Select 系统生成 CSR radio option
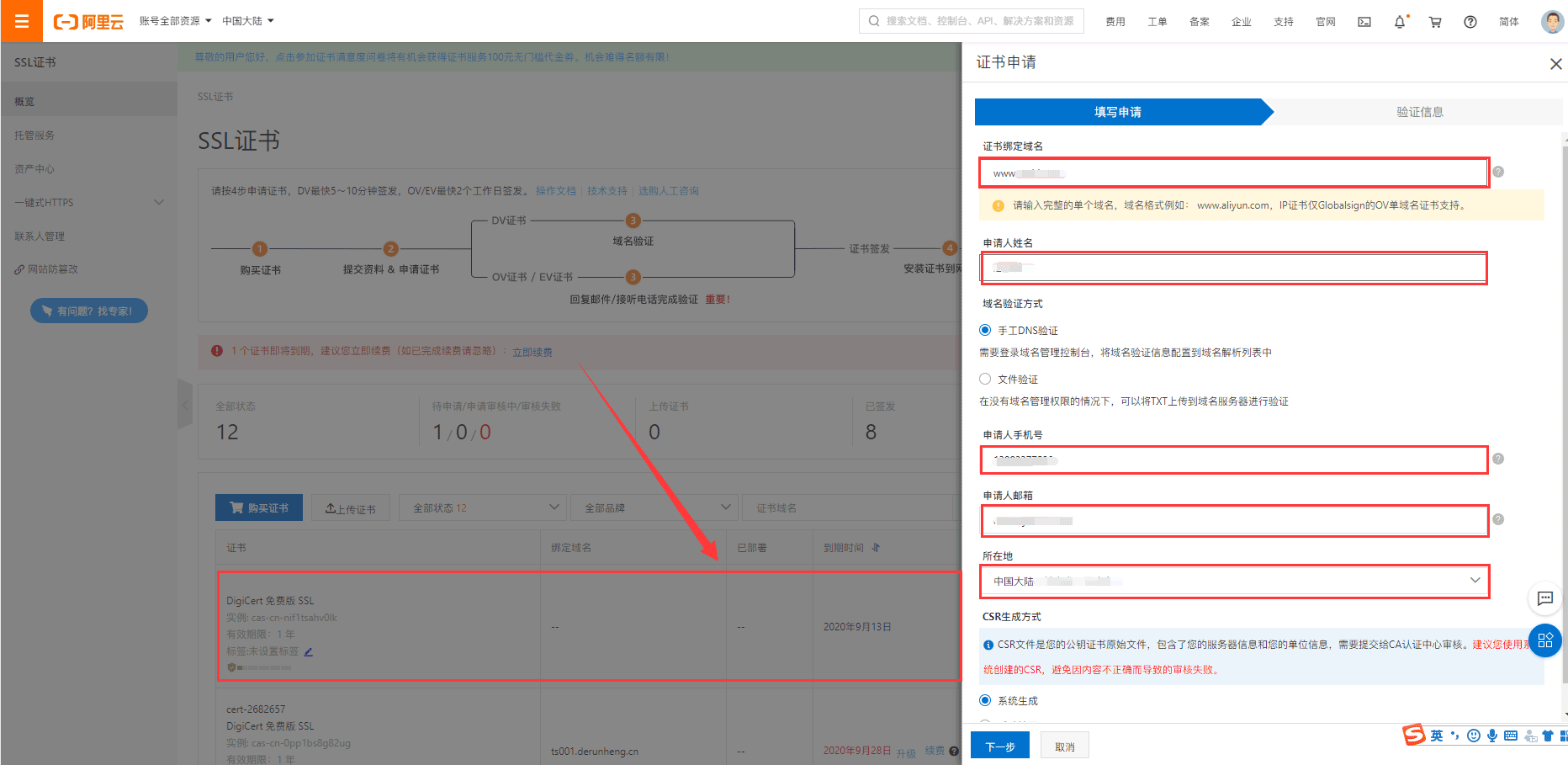 (x=985, y=700)
